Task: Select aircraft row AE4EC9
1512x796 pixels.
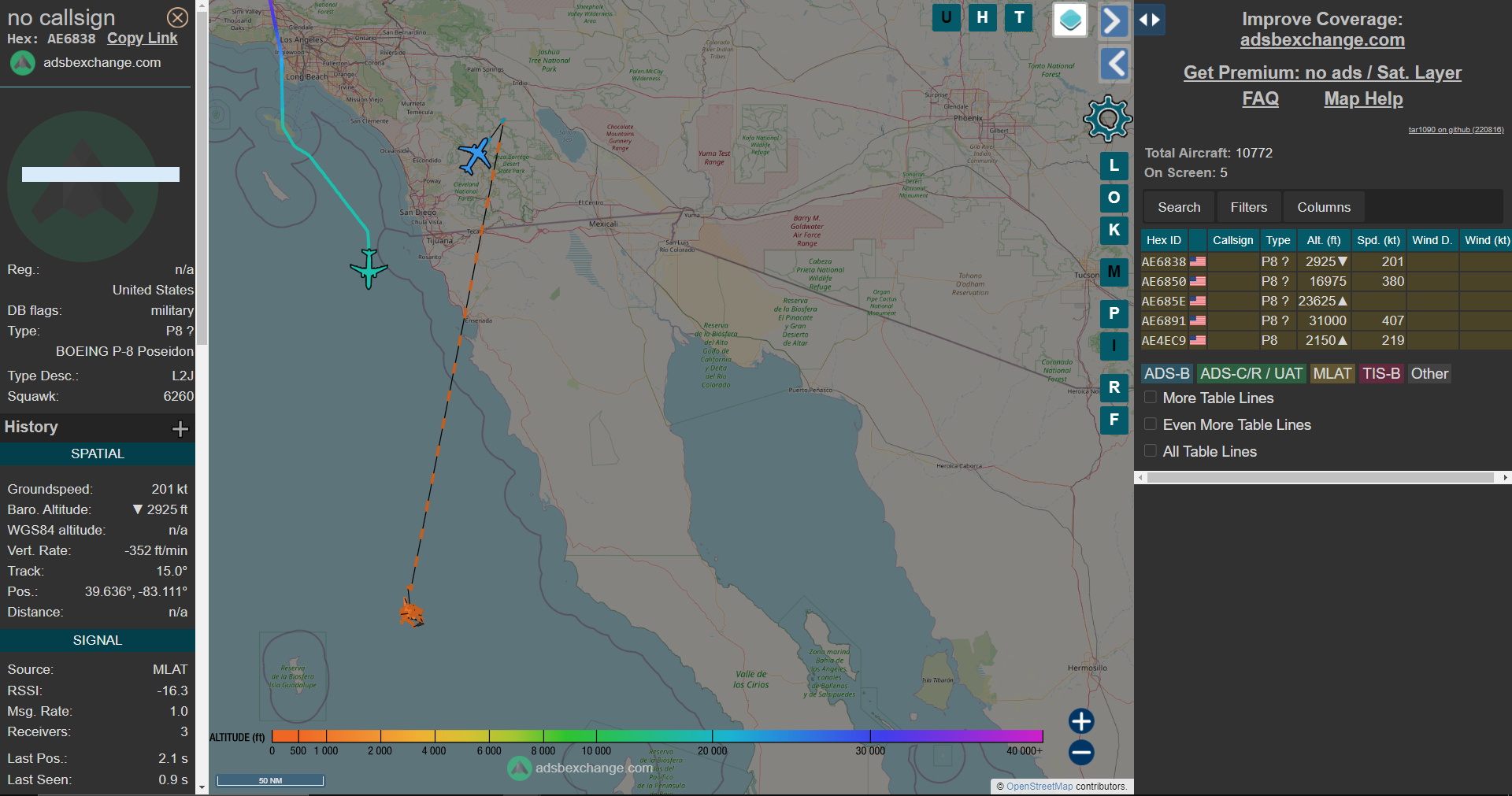Action: pos(1326,340)
